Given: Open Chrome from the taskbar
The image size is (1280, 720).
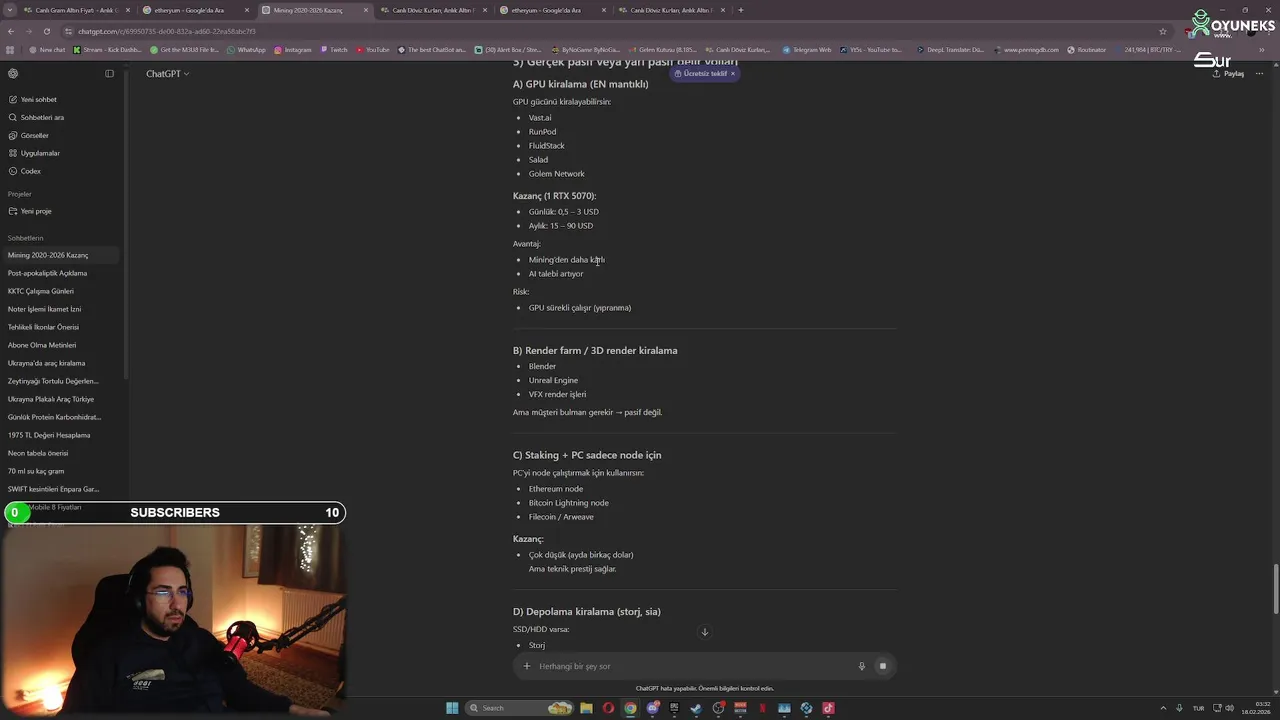Looking at the screenshot, I should click(630, 708).
